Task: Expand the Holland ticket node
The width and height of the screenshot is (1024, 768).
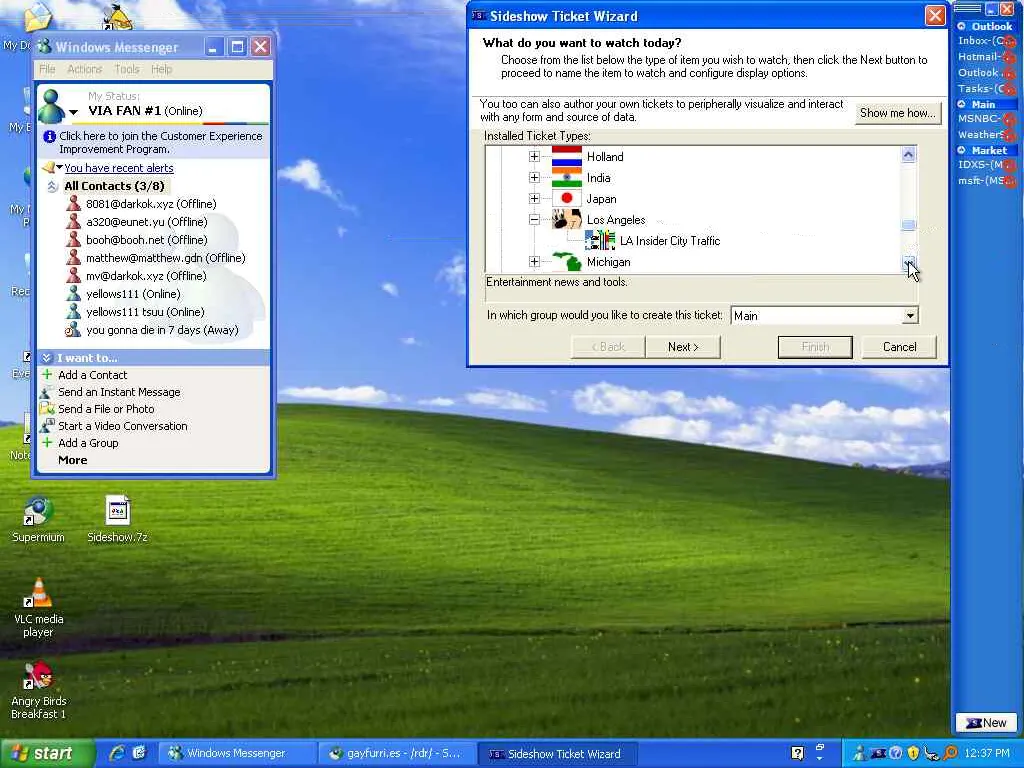Action: point(534,157)
